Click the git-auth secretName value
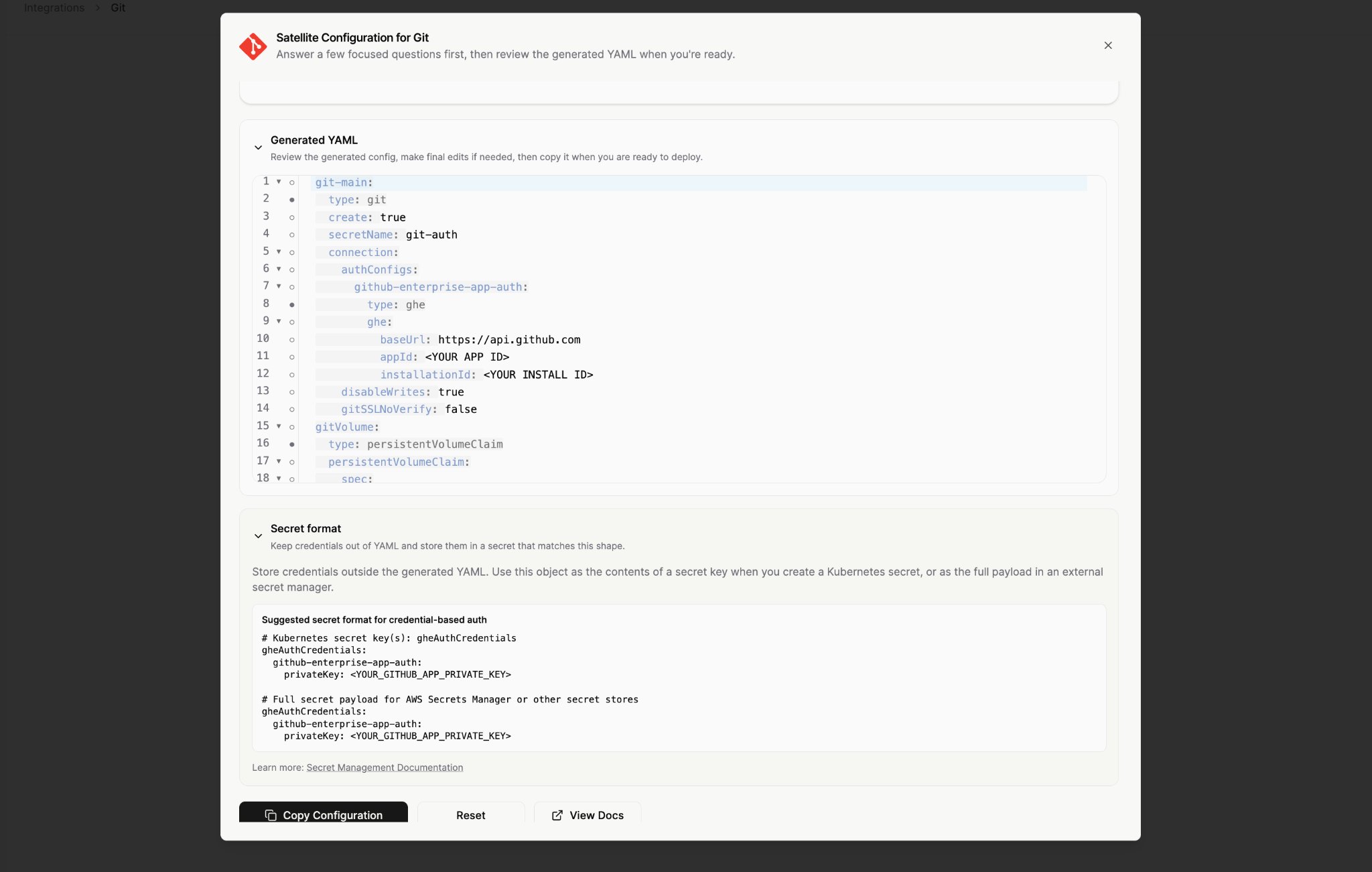1372x872 pixels. [x=431, y=235]
